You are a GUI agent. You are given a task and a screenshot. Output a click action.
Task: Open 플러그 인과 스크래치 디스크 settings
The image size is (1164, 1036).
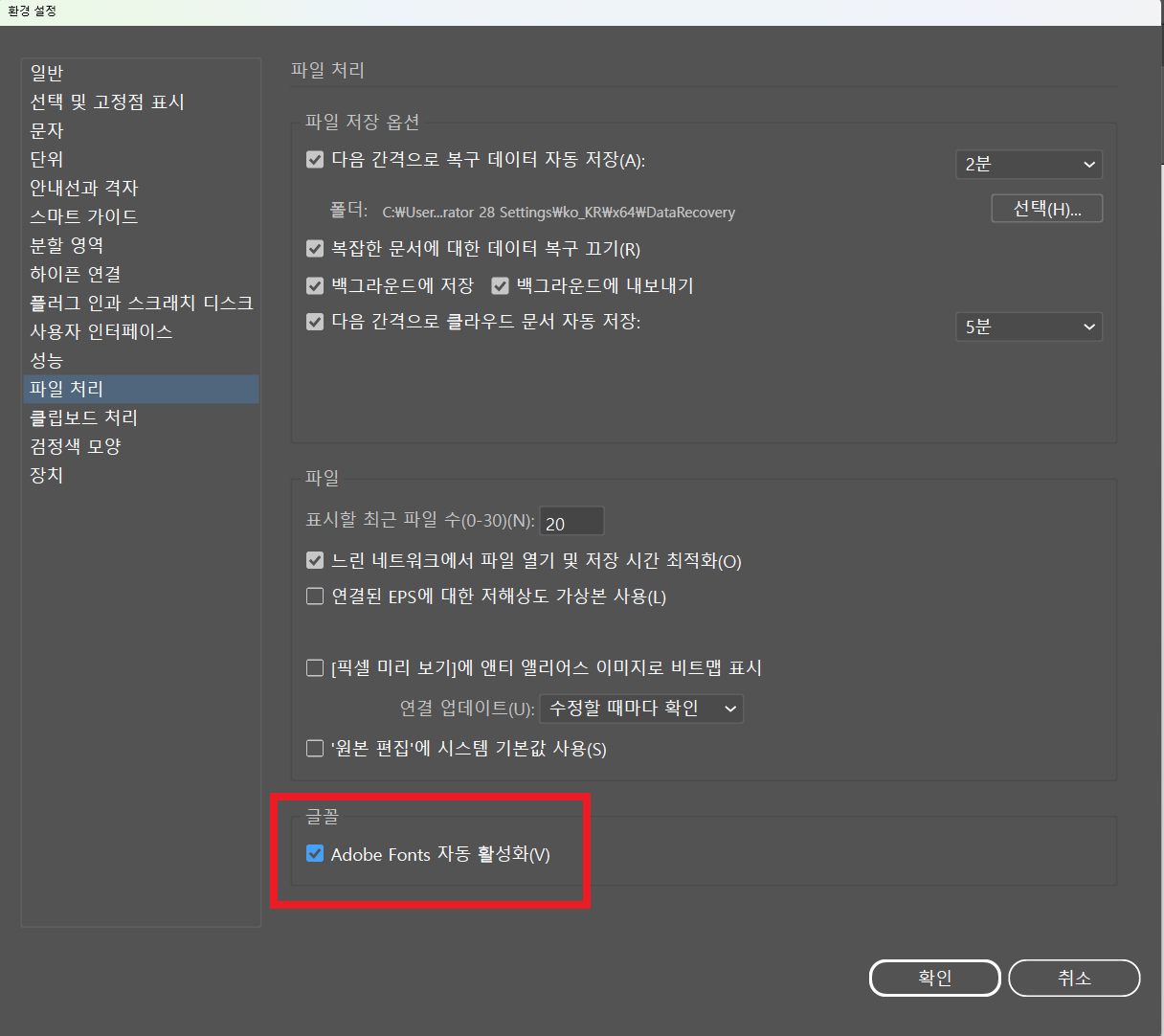pos(142,303)
